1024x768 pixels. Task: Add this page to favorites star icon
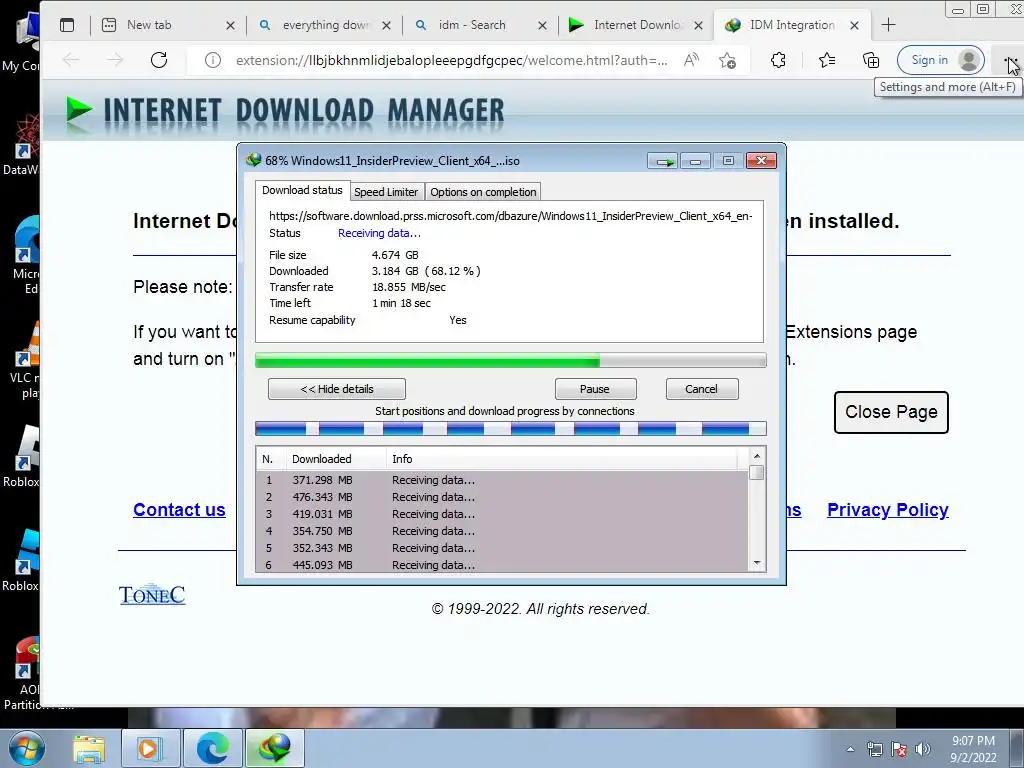pyautogui.click(x=728, y=60)
